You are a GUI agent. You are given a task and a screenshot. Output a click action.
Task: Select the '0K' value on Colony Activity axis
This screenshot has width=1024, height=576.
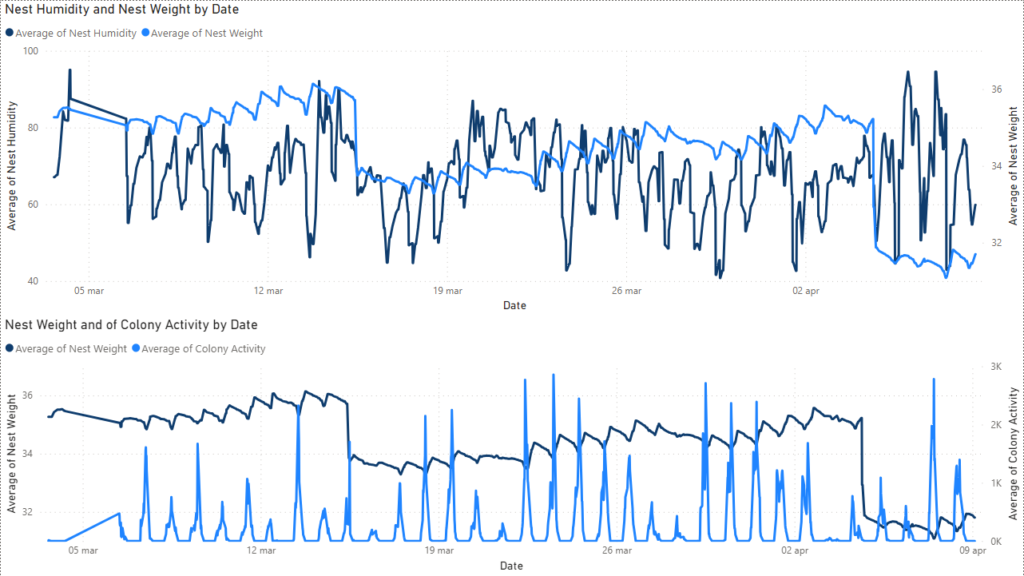pyautogui.click(x=997, y=541)
